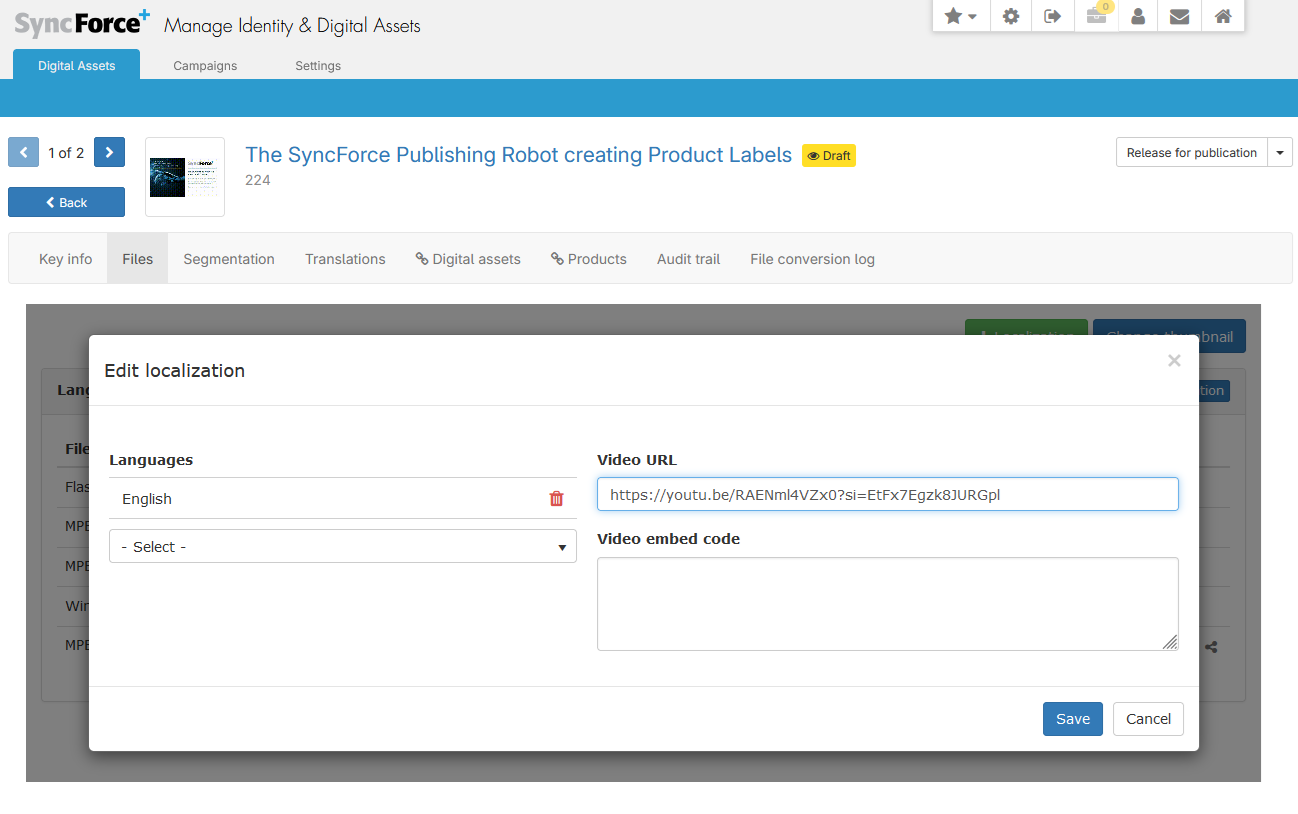Click the asset title link
This screenshot has height=814, width=1298.
point(518,155)
